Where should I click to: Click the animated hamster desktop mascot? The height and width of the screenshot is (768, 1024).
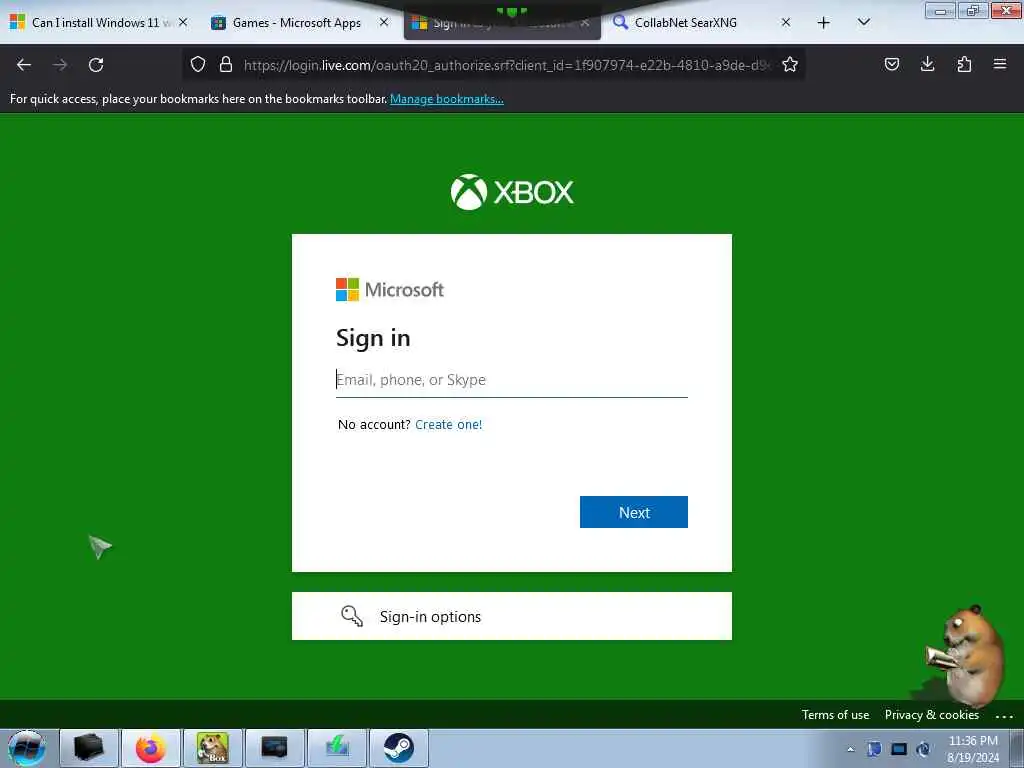click(967, 656)
